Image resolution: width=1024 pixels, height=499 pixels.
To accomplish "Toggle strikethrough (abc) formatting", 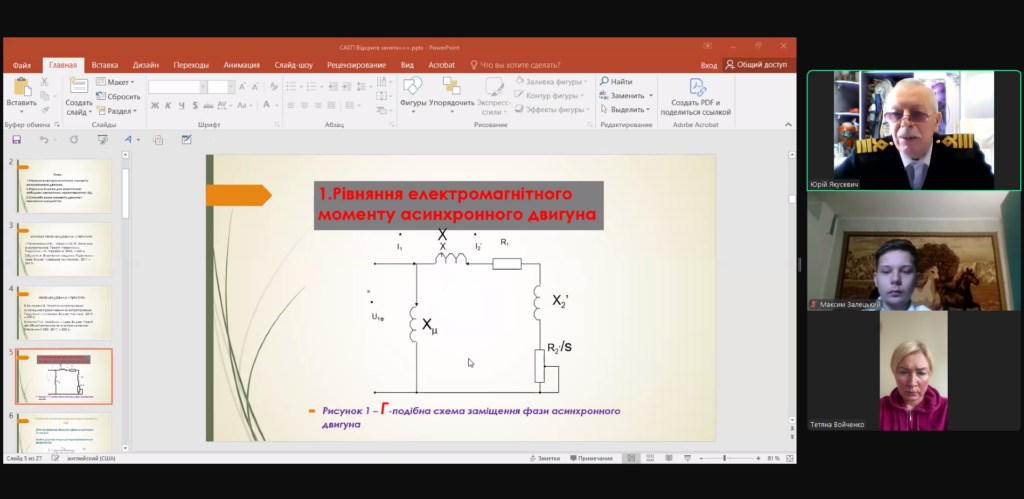I will click(x=208, y=105).
